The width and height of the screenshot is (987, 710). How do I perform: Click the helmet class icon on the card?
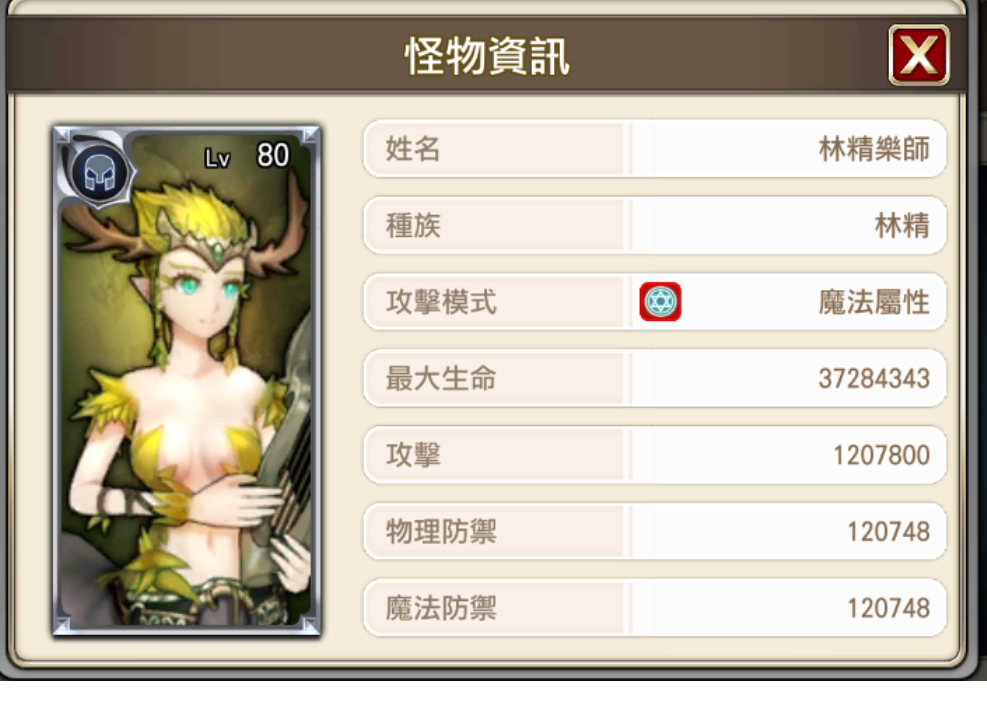99,172
